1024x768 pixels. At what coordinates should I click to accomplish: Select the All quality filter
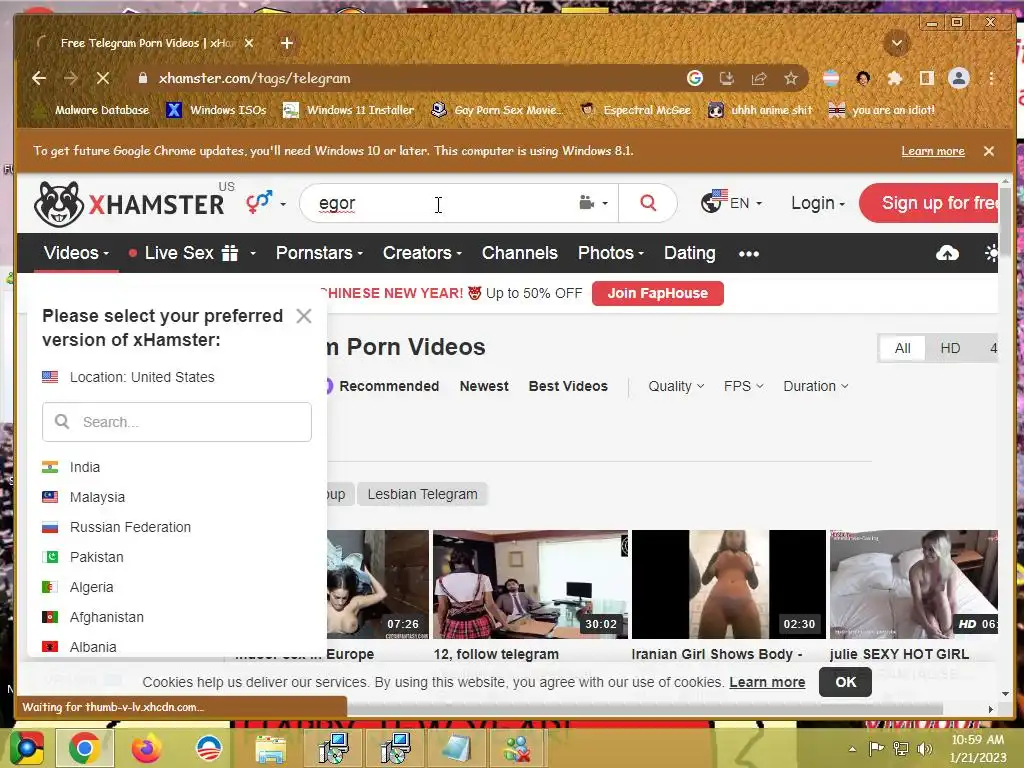click(903, 348)
